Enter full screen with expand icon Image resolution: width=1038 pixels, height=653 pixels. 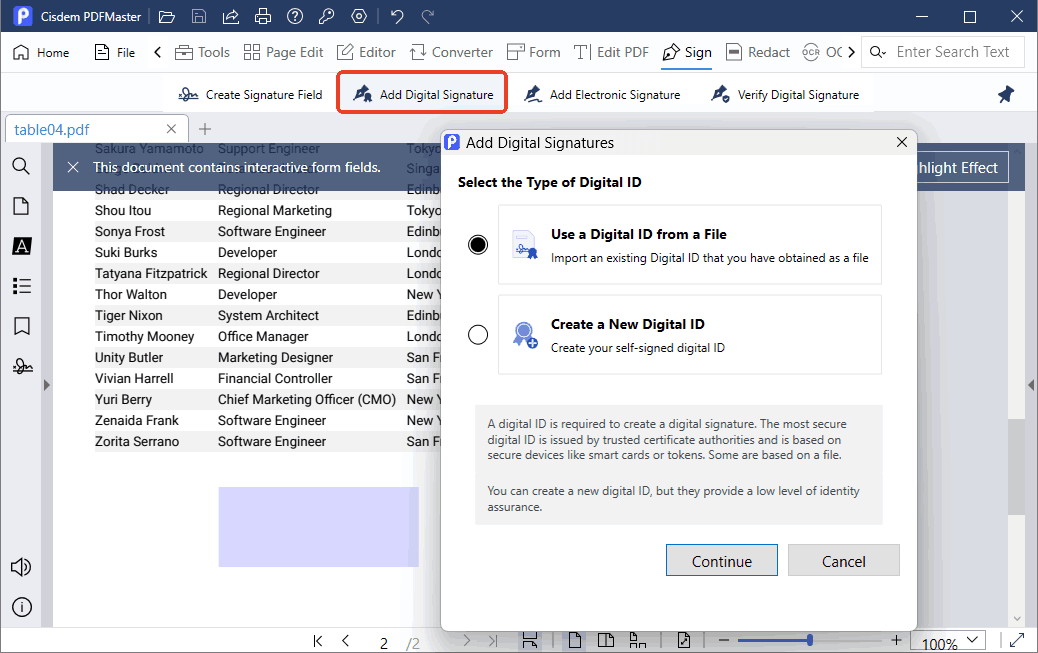[1017, 640]
